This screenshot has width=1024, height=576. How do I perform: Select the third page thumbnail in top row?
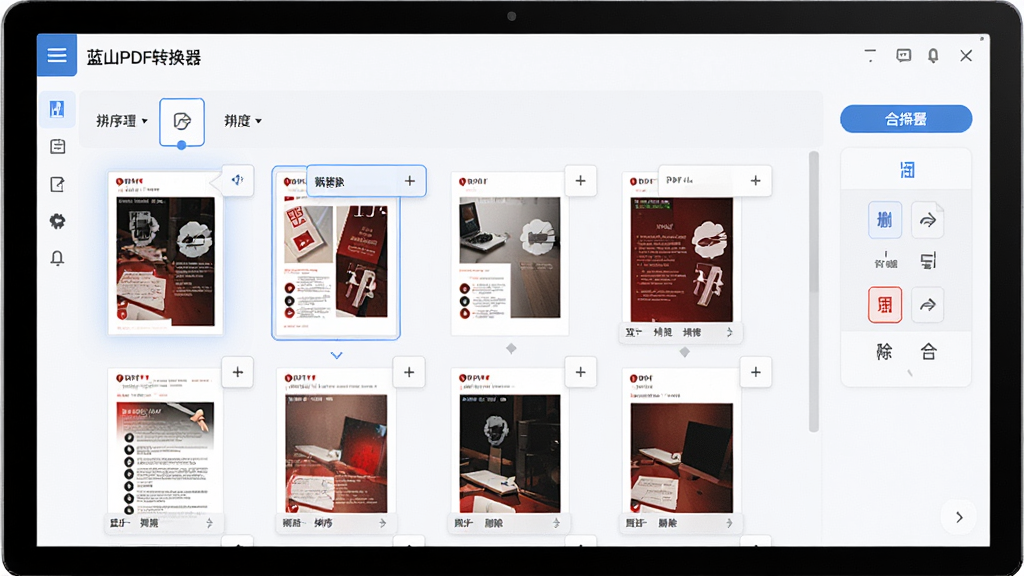pyautogui.click(x=509, y=253)
